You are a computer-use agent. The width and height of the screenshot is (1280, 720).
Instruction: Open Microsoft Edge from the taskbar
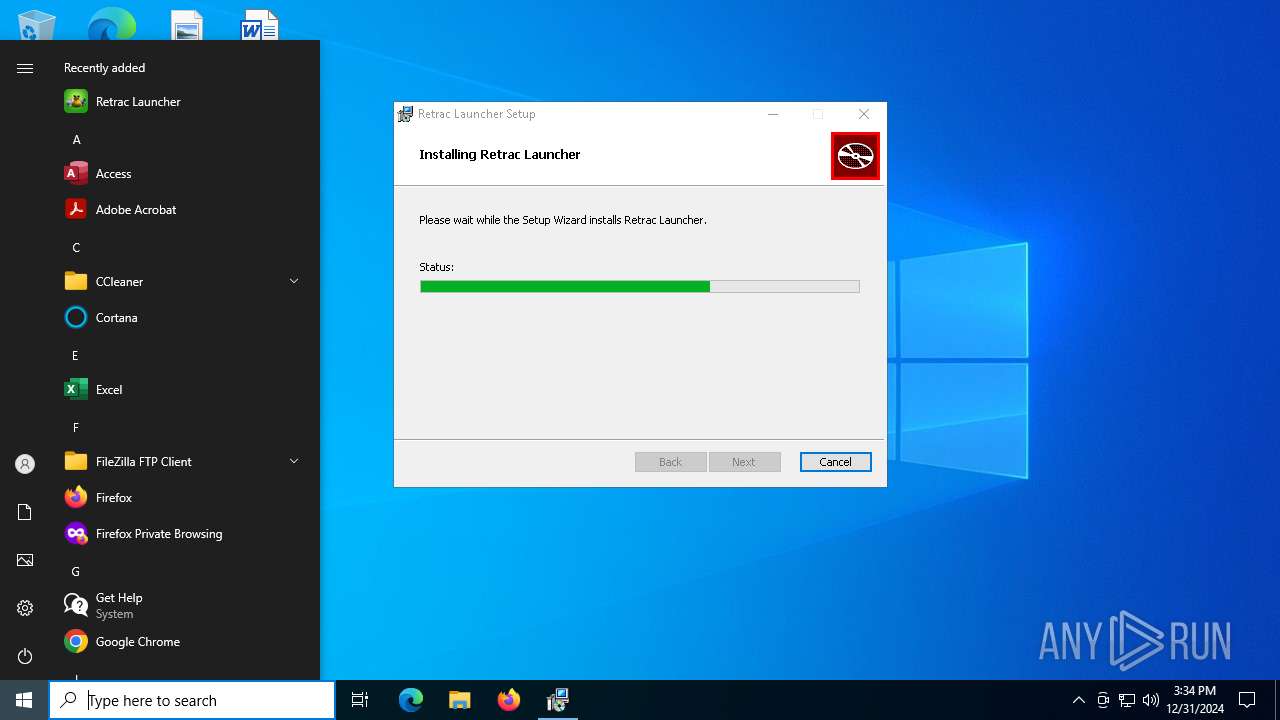point(411,700)
